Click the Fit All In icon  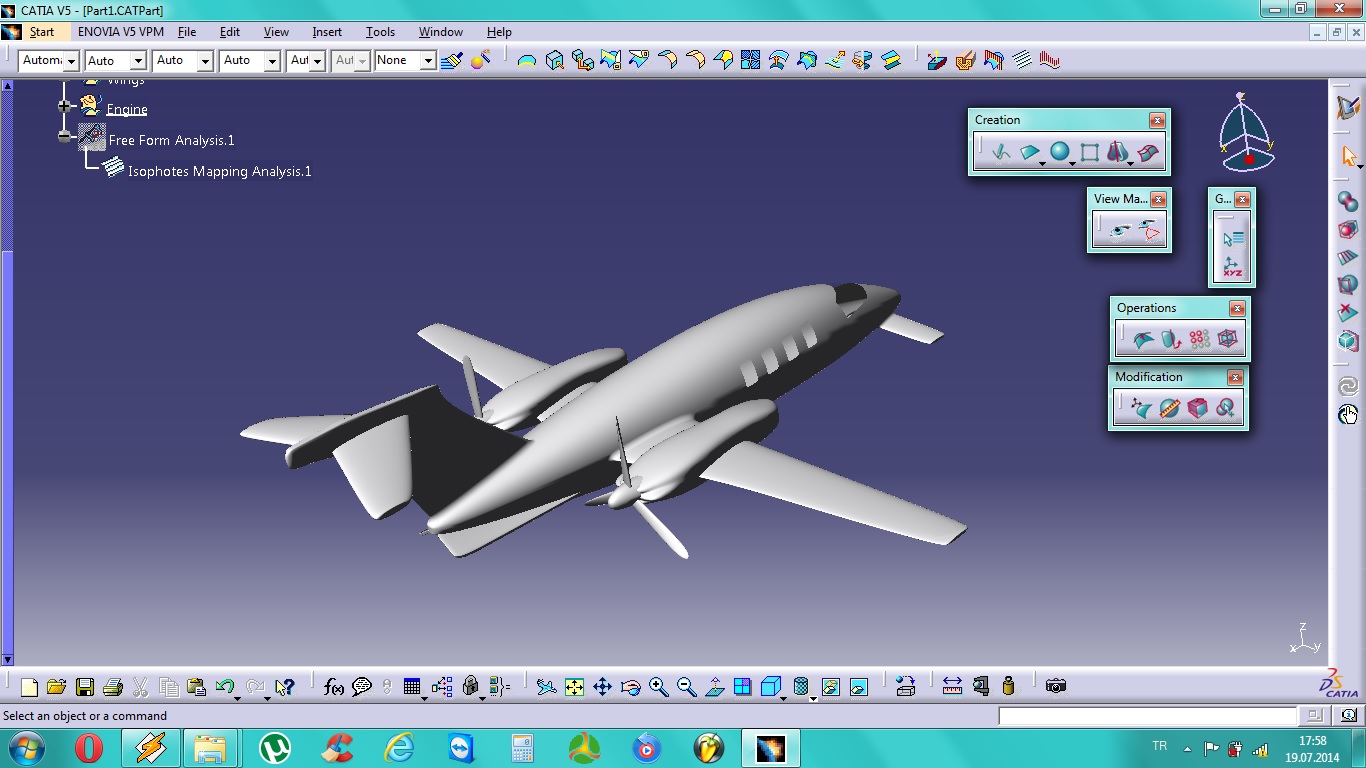[x=574, y=687]
